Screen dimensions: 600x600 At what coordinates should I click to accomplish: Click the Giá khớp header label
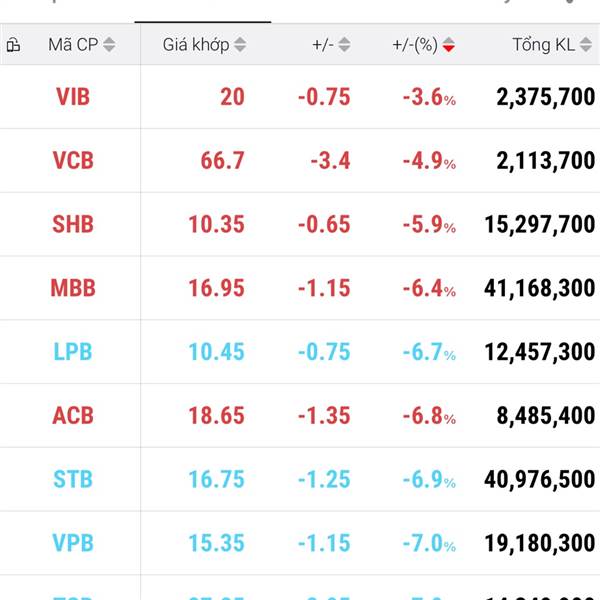[x=196, y=45]
